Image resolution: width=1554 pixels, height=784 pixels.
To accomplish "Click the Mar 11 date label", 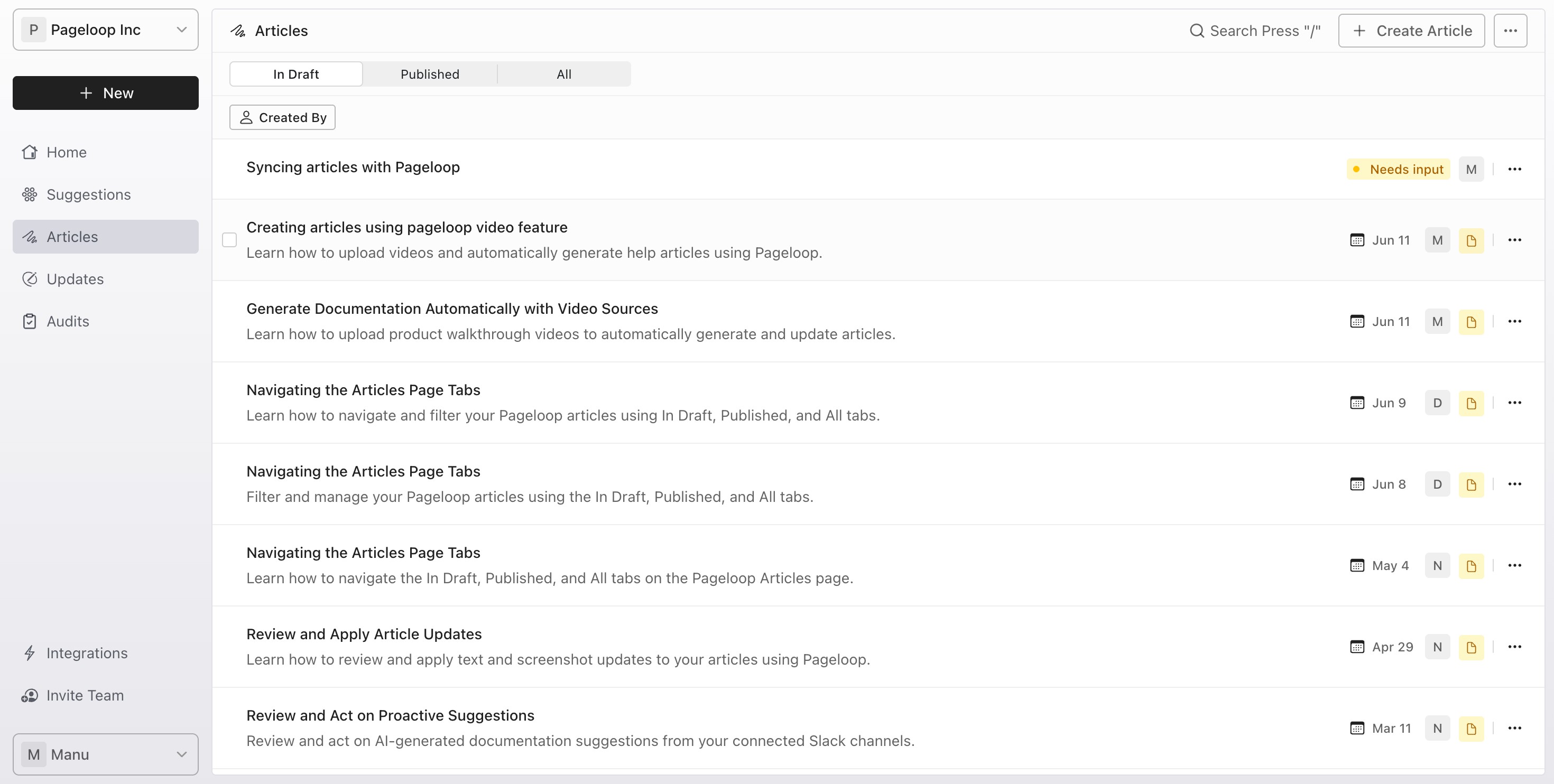I will (x=1391, y=729).
